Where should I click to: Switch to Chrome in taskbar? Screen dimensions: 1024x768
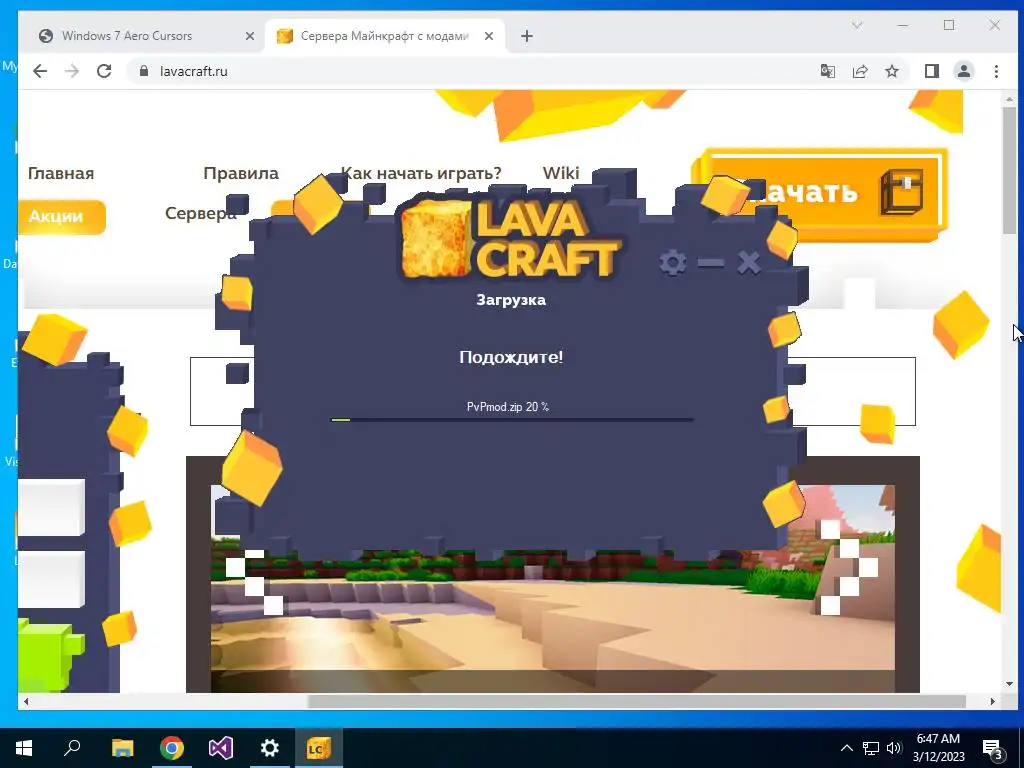tap(172, 748)
